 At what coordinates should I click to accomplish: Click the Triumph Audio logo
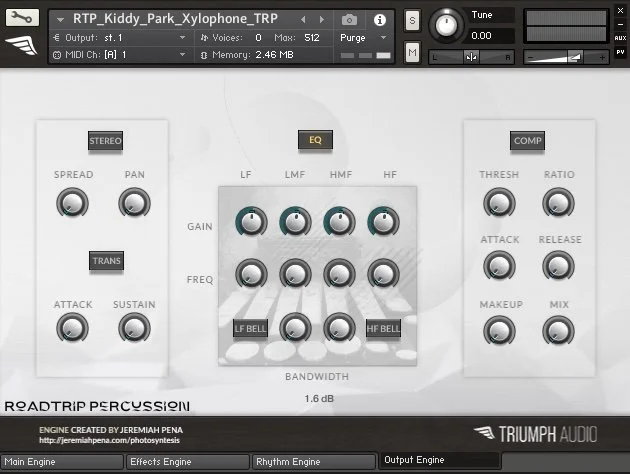click(x=535, y=434)
